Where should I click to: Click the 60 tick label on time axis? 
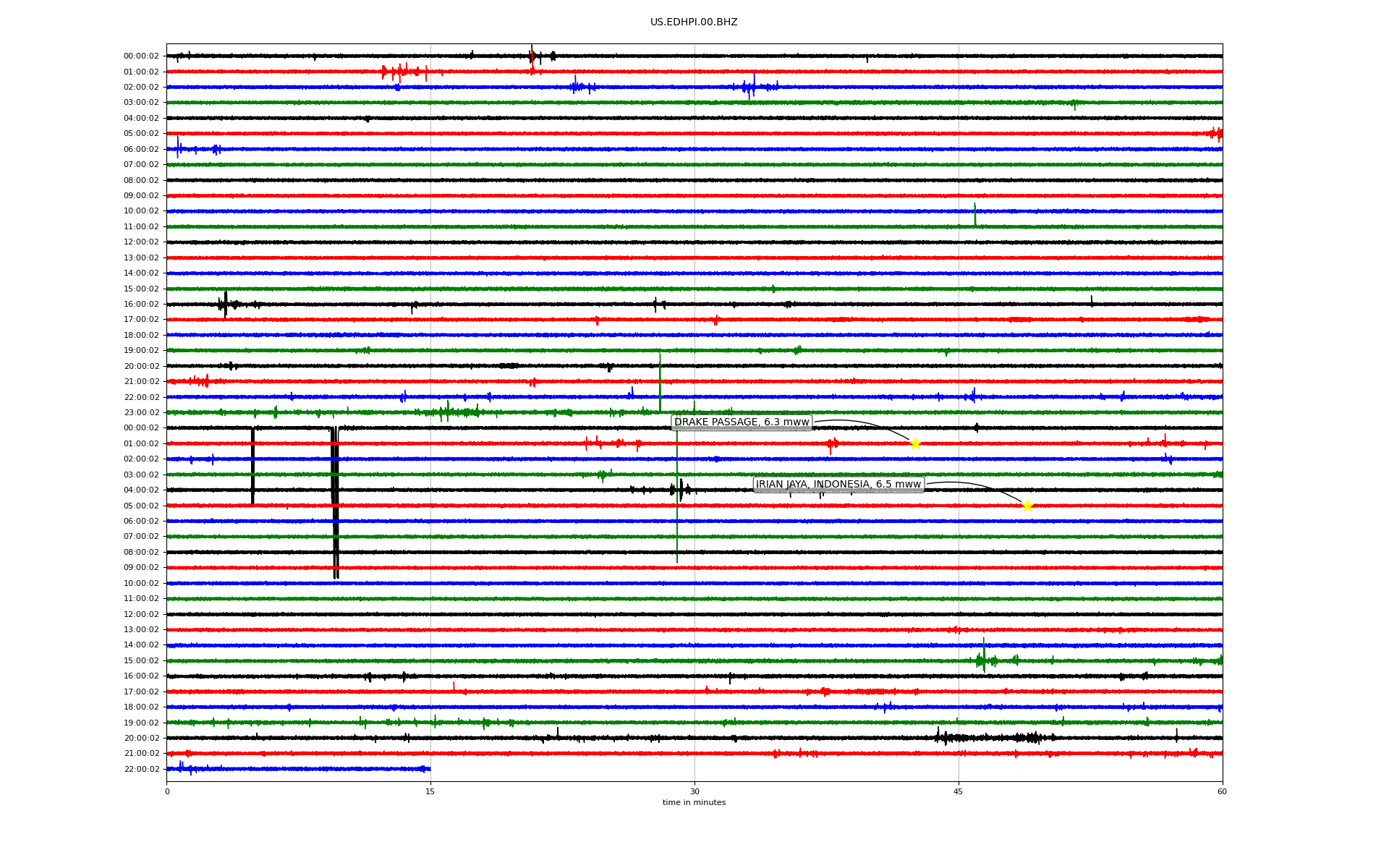pos(1222,791)
